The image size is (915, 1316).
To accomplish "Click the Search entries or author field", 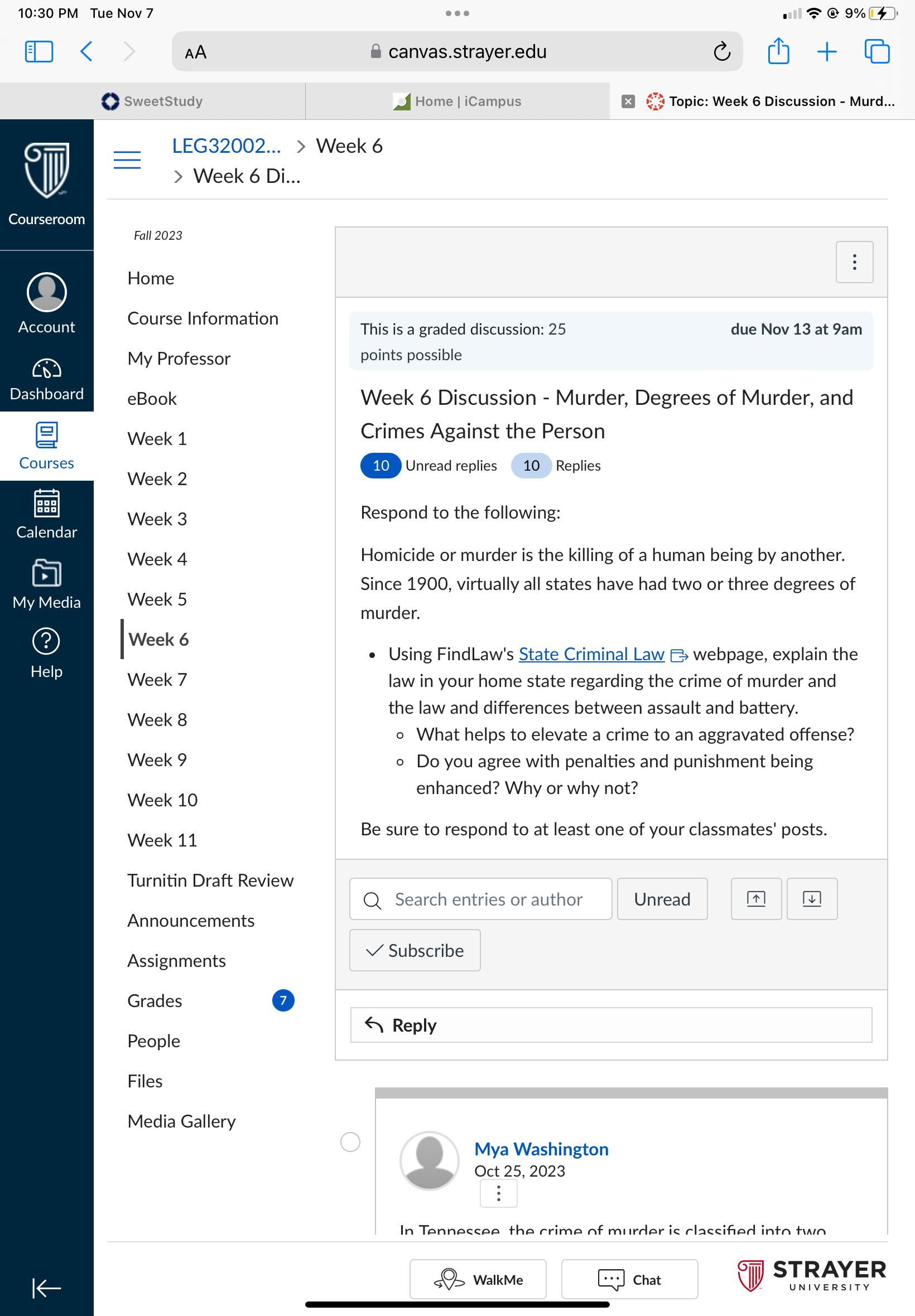I will (x=481, y=898).
